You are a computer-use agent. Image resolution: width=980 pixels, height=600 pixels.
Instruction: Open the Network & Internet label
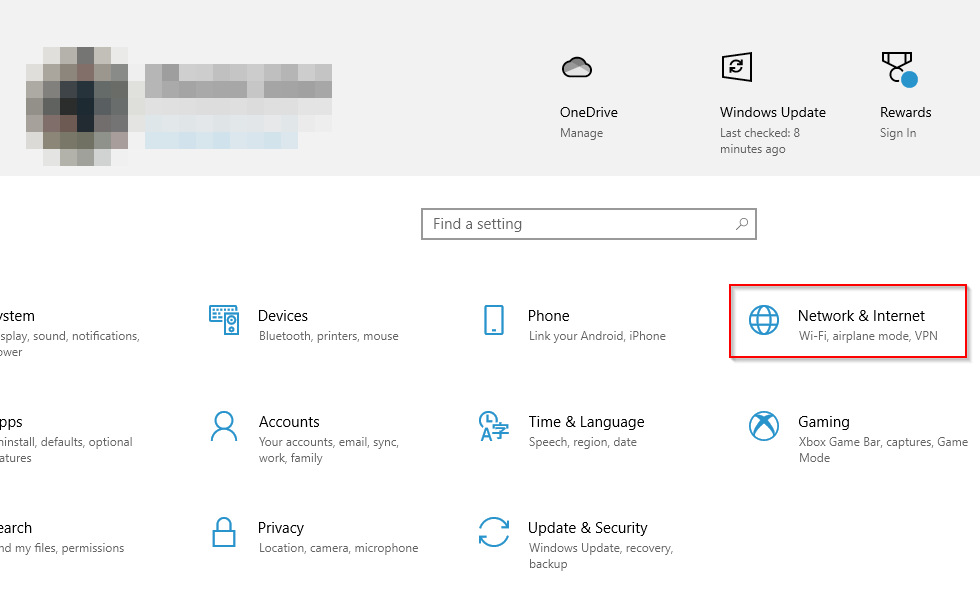861,316
